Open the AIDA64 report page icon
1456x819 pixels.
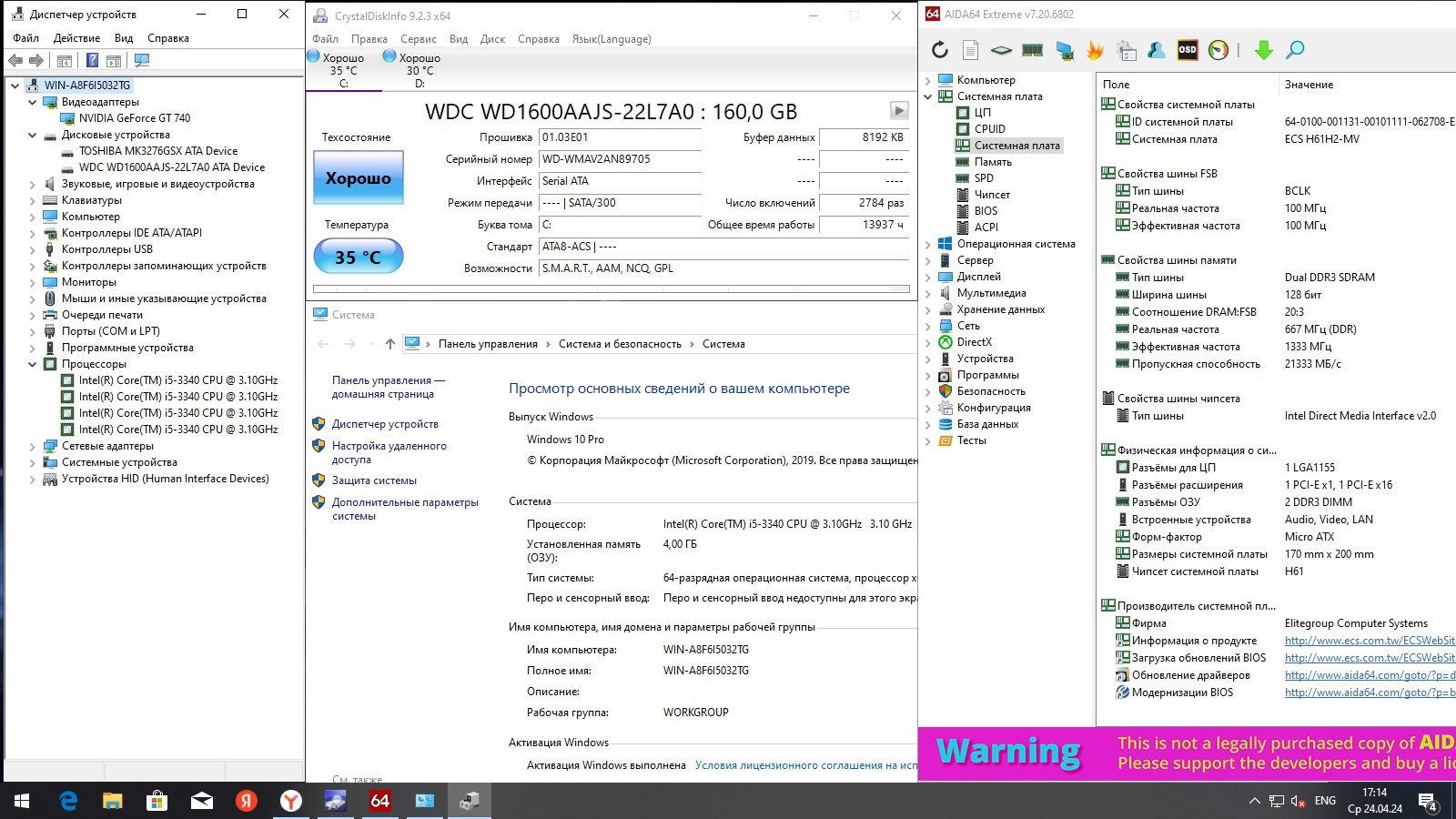click(971, 50)
